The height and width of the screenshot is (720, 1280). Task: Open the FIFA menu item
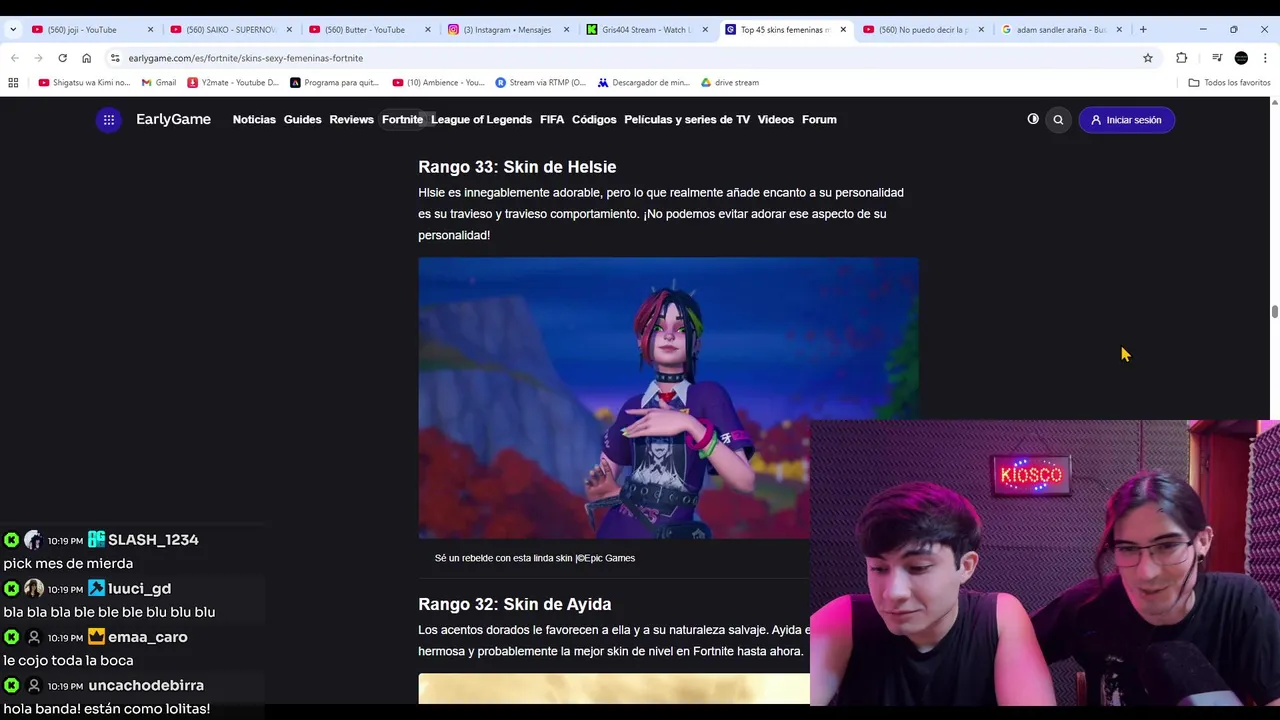tap(552, 119)
